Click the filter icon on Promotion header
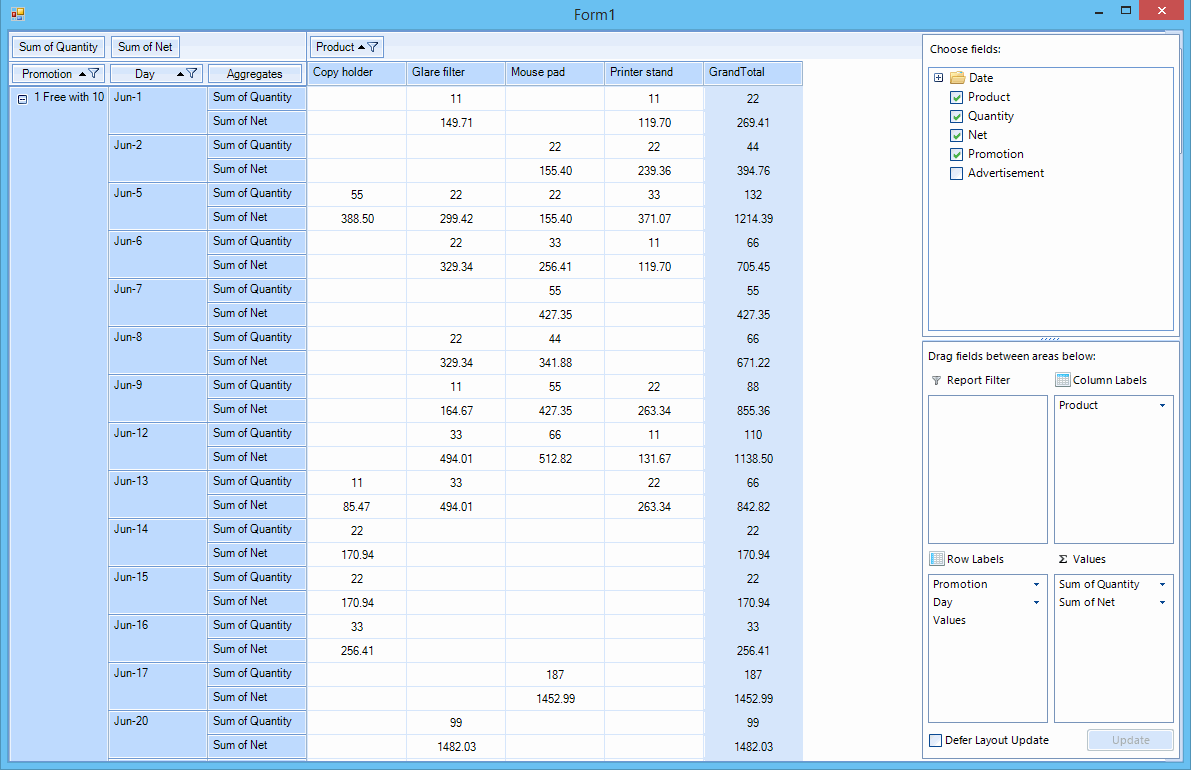Viewport: 1191px width, 770px height. 94,74
